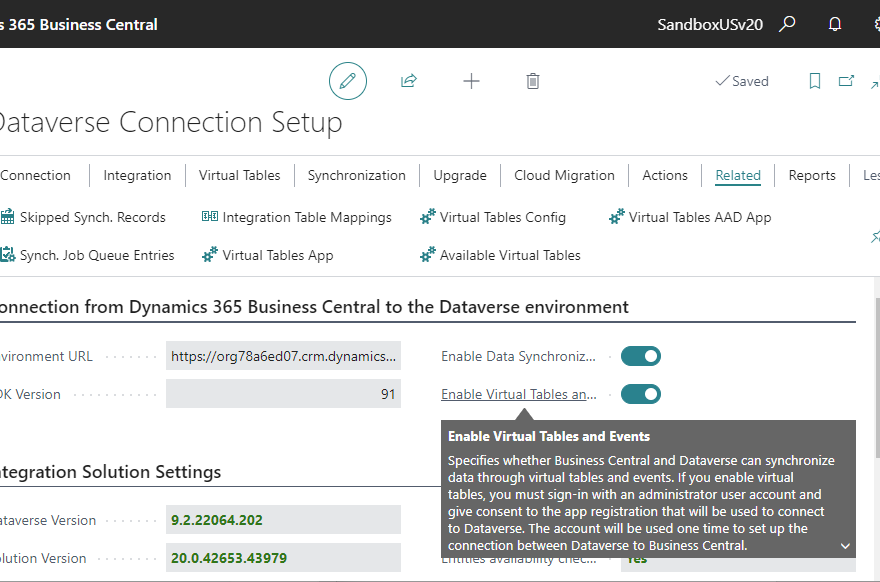Click the share icon

tap(409, 81)
